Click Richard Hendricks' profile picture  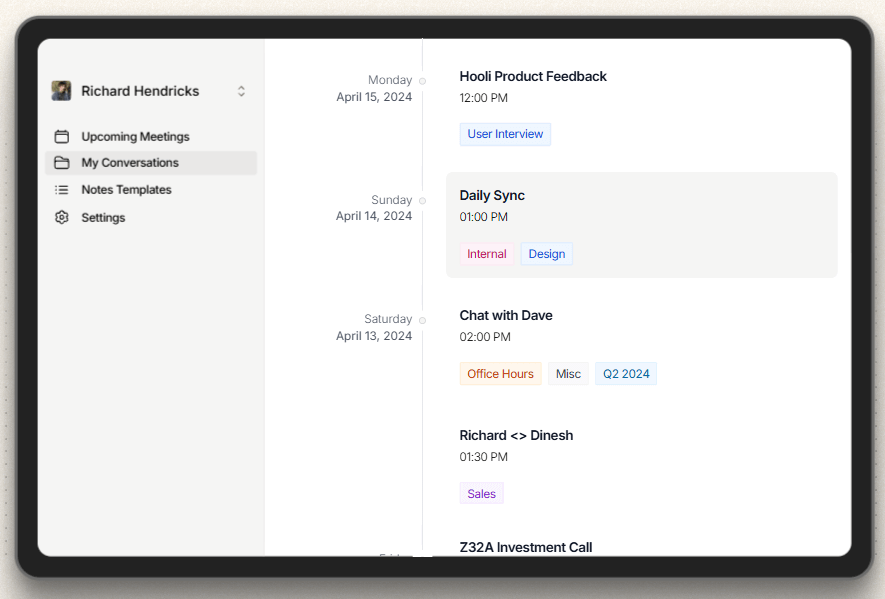click(61, 90)
